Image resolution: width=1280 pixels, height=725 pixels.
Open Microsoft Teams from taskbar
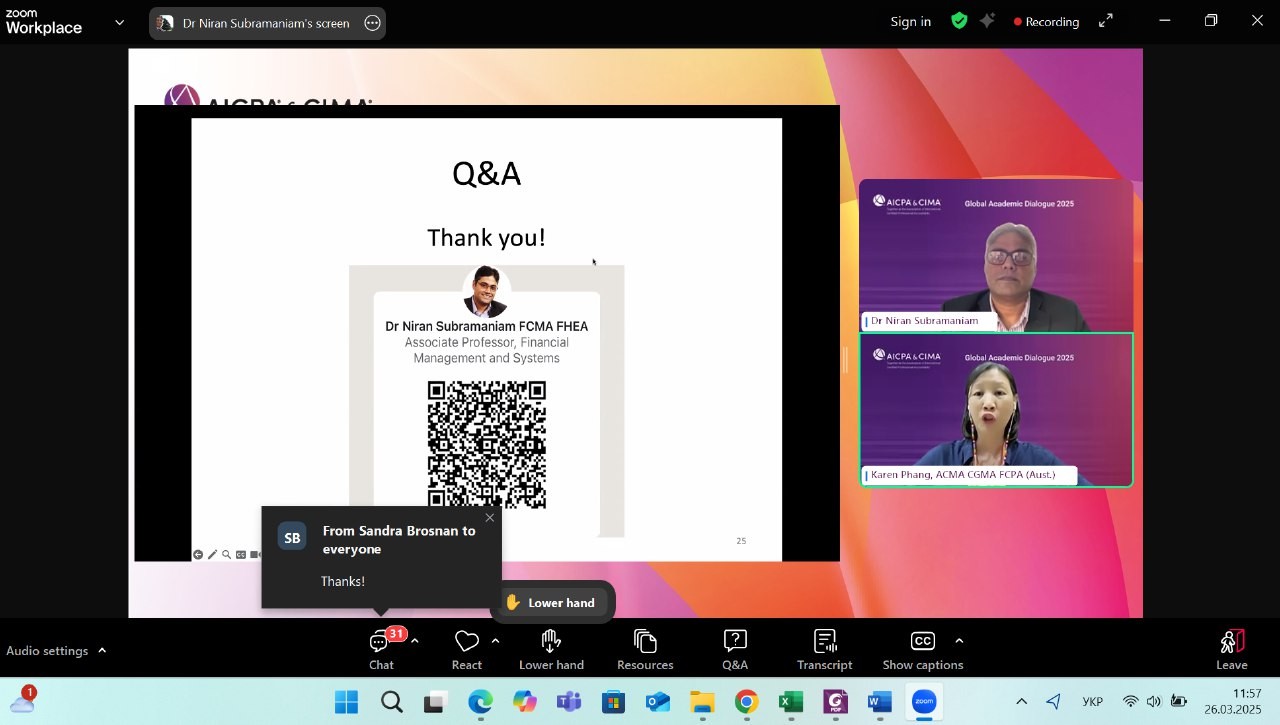(x=569, y=703)
